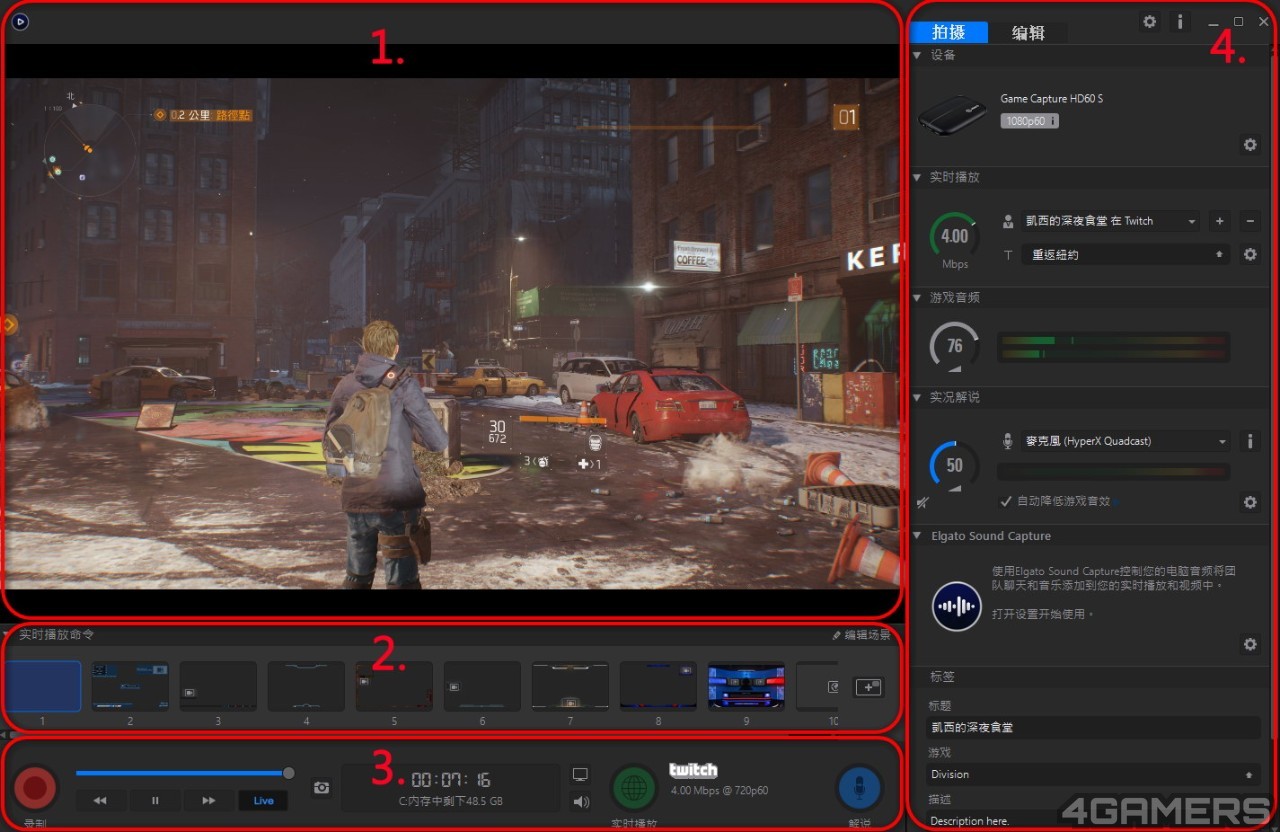
Task: Click the playback position slider handle
Action: [289, 772]
